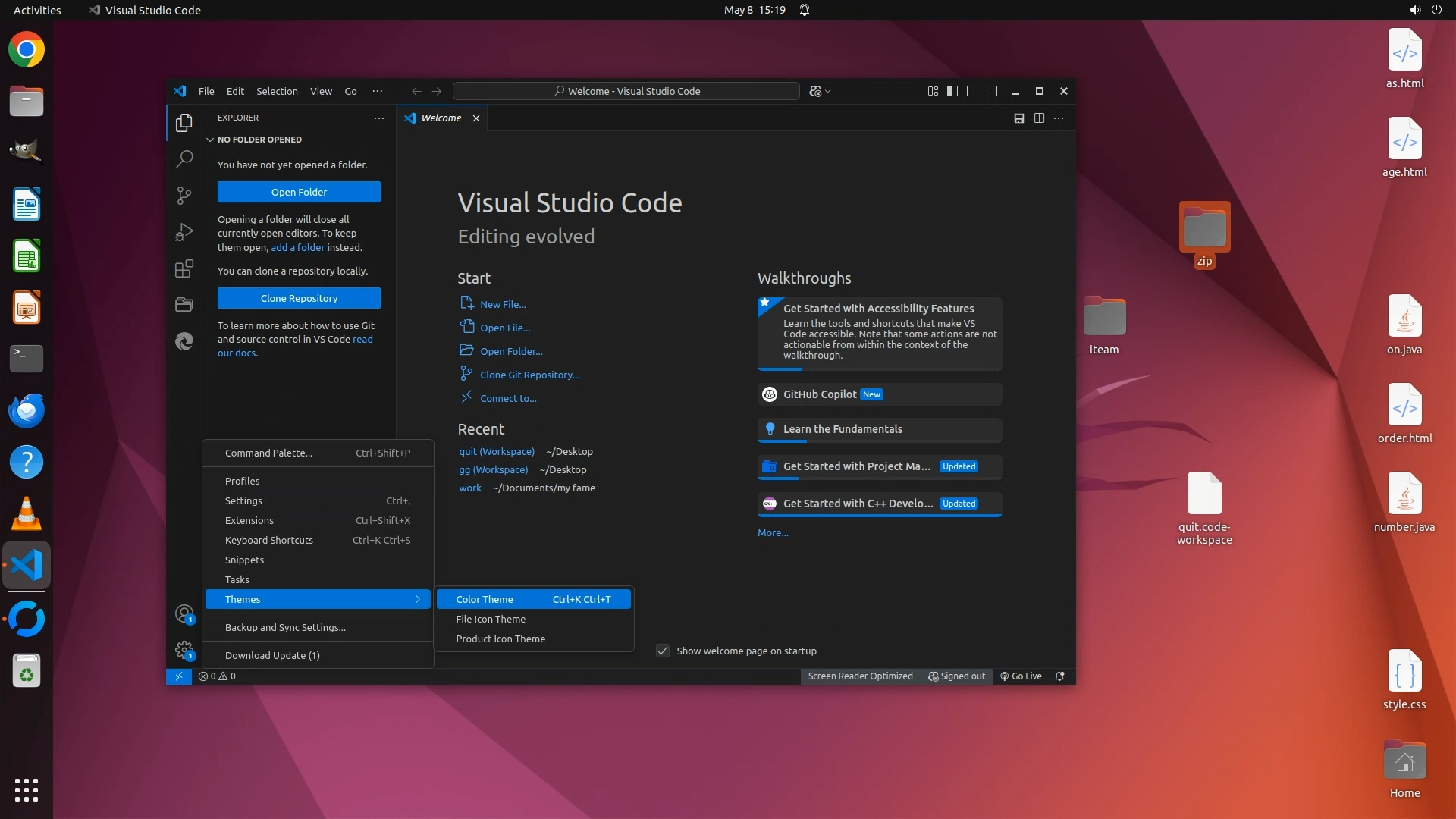Toggle the primary side bar layout button

952,91
